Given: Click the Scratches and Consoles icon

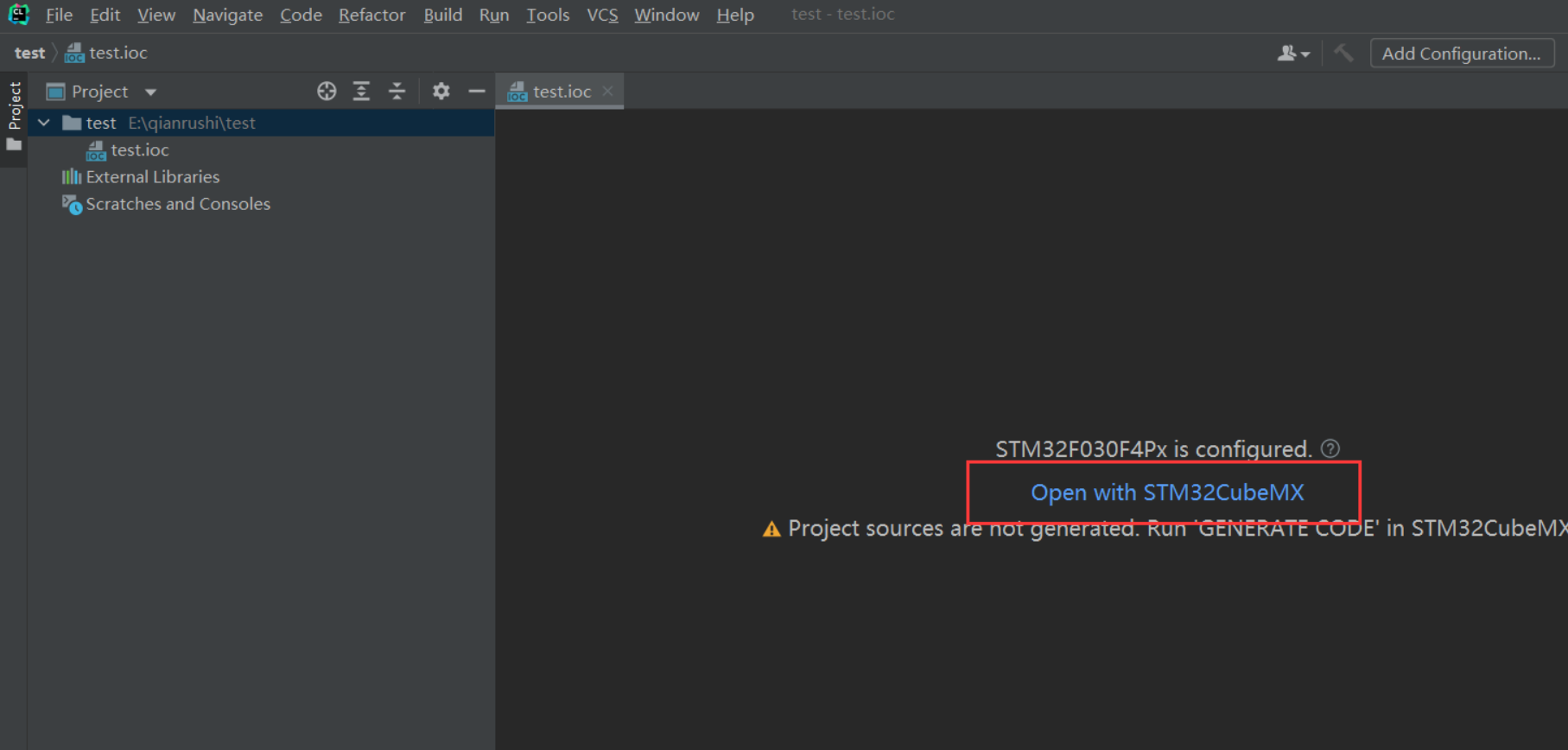Looking at the screenshot, I should pyautogui.click(x=72, y=205).
